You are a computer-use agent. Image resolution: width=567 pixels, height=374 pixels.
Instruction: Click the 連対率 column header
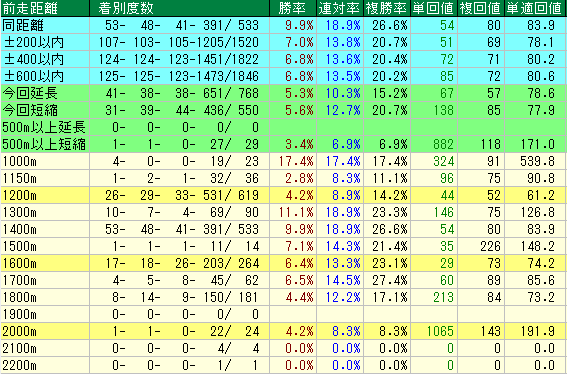(339, 8)
